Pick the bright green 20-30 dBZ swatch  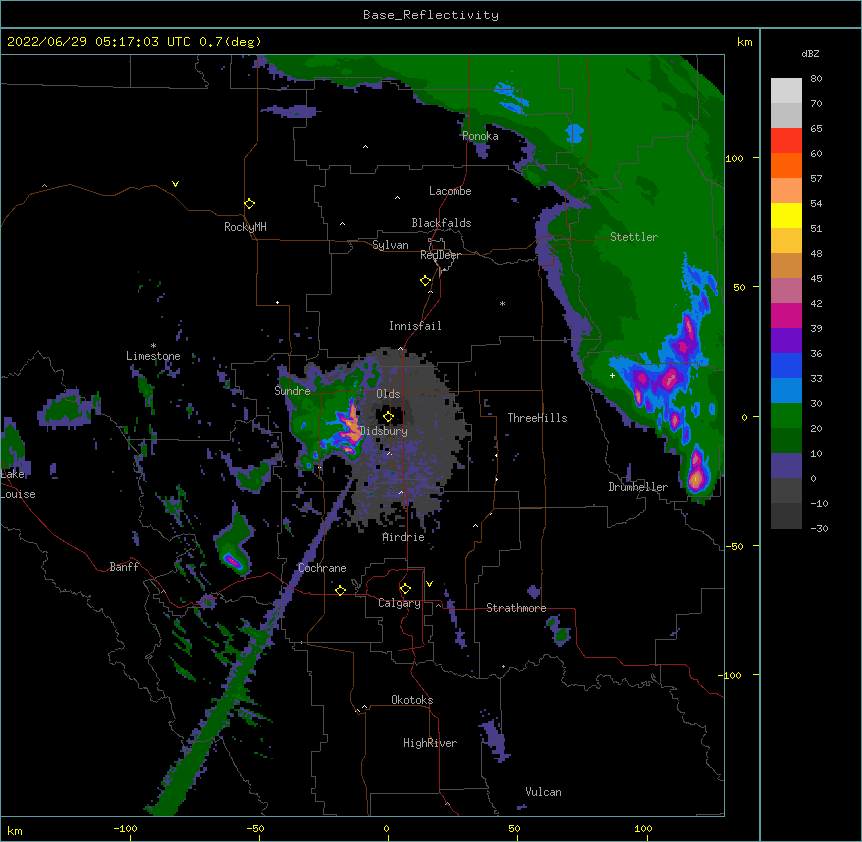pyautogui.click(x=786, y=416)
